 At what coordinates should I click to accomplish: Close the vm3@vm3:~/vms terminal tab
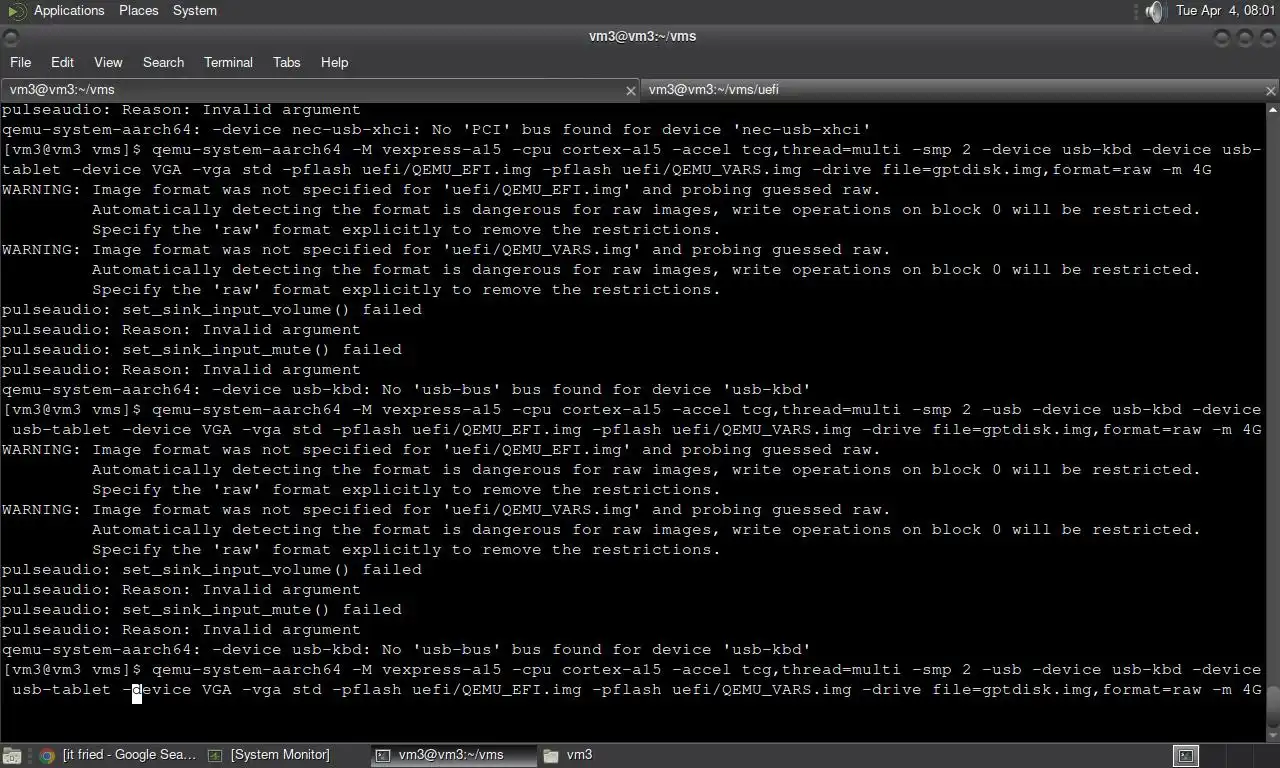pos(630,90)
